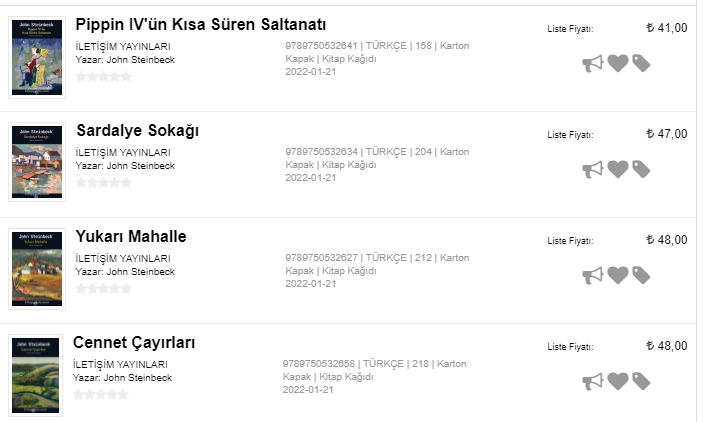
Task: Rate Yukarı Mahalle using the star rating
Action: pyautogui.click(x=103, y=289)
